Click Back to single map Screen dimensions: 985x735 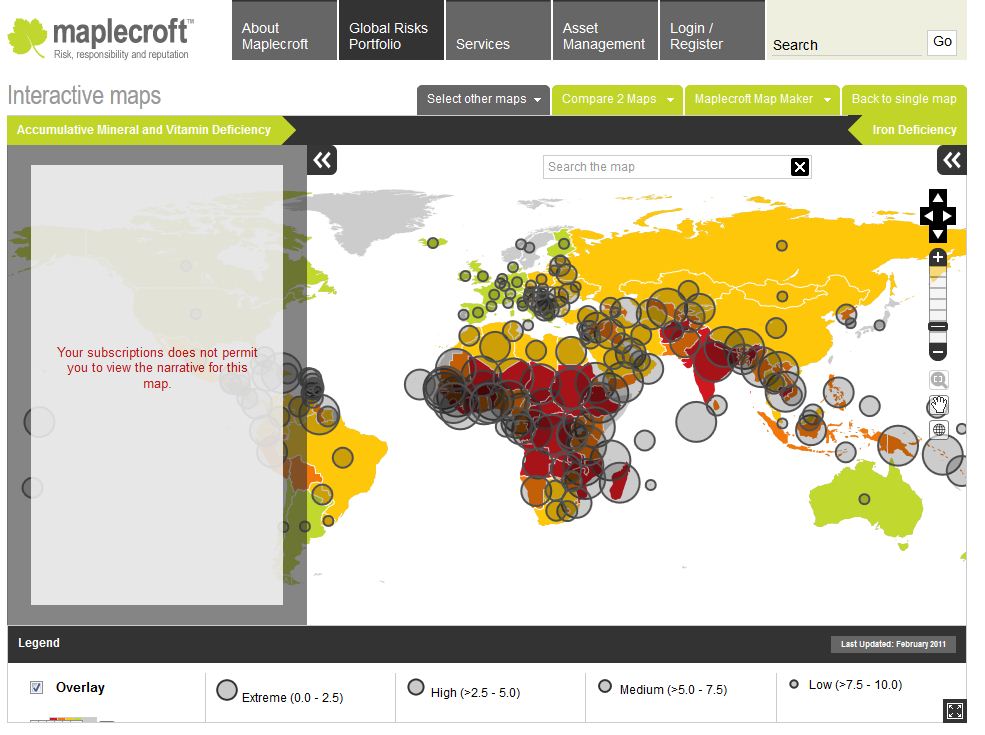point(904,99)
